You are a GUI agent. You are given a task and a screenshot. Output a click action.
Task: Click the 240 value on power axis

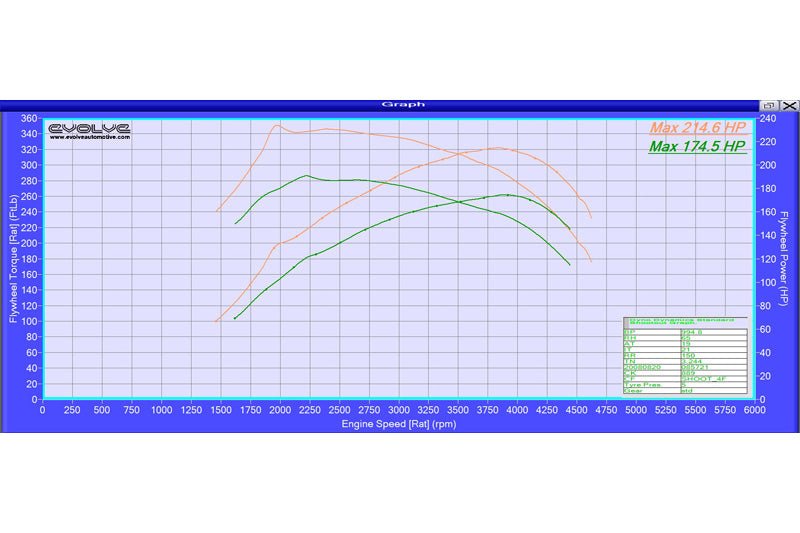[x=766, y=118]
